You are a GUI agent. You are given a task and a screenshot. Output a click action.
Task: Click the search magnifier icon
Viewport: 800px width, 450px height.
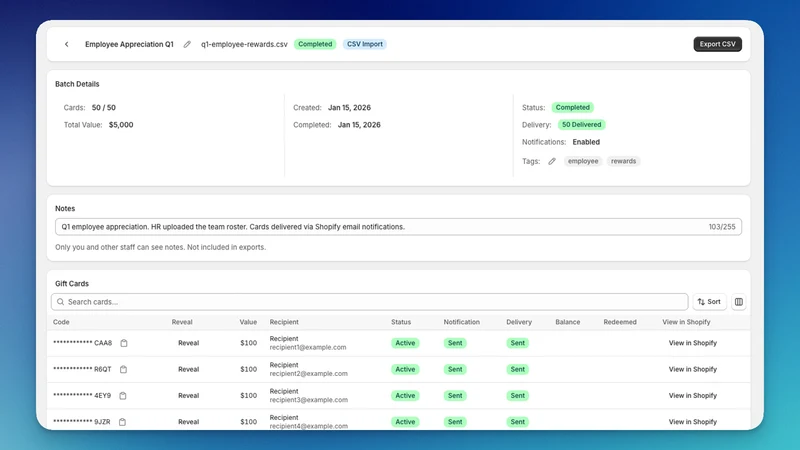pyautogui.click(x=61, y=302)
